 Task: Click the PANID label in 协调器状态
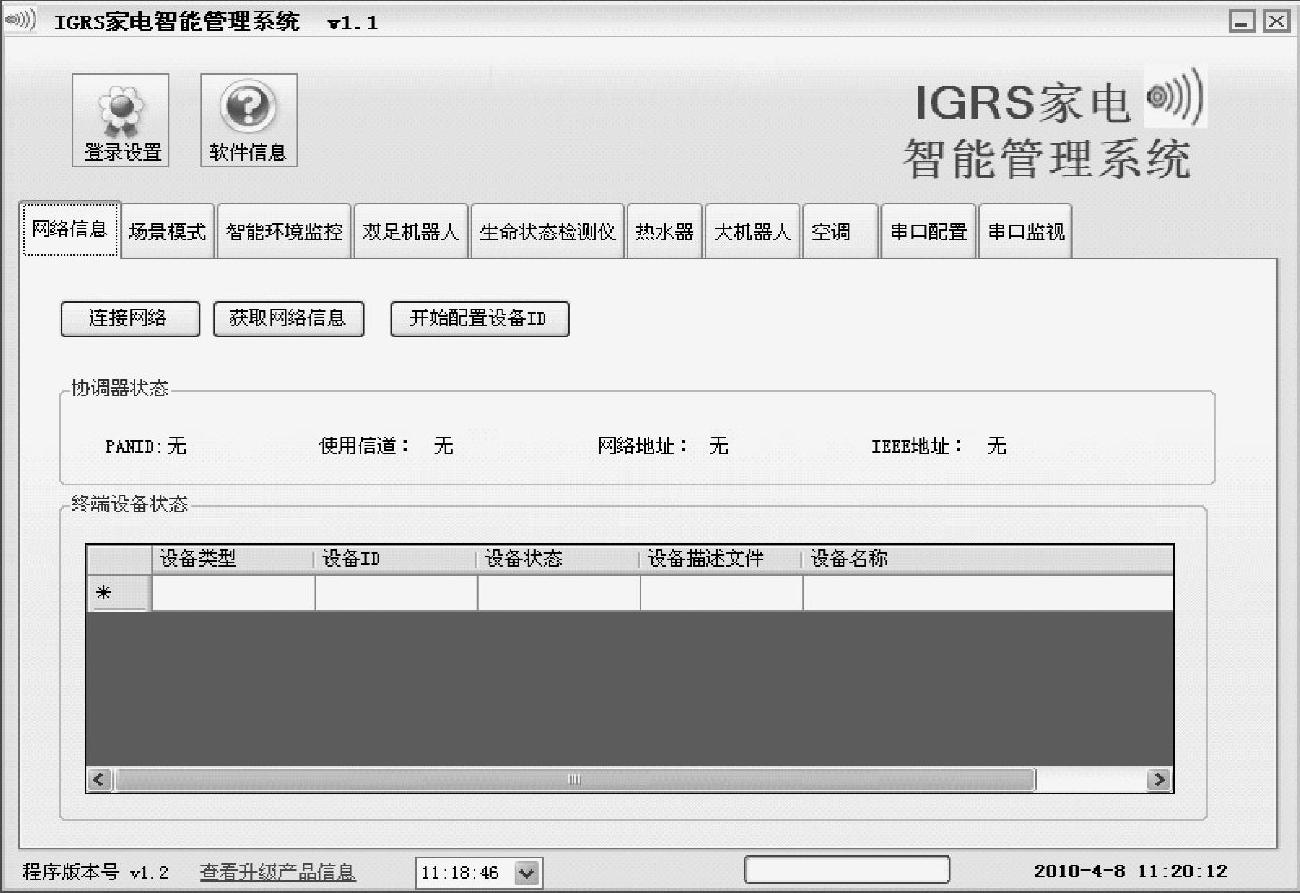pos(134,447)
